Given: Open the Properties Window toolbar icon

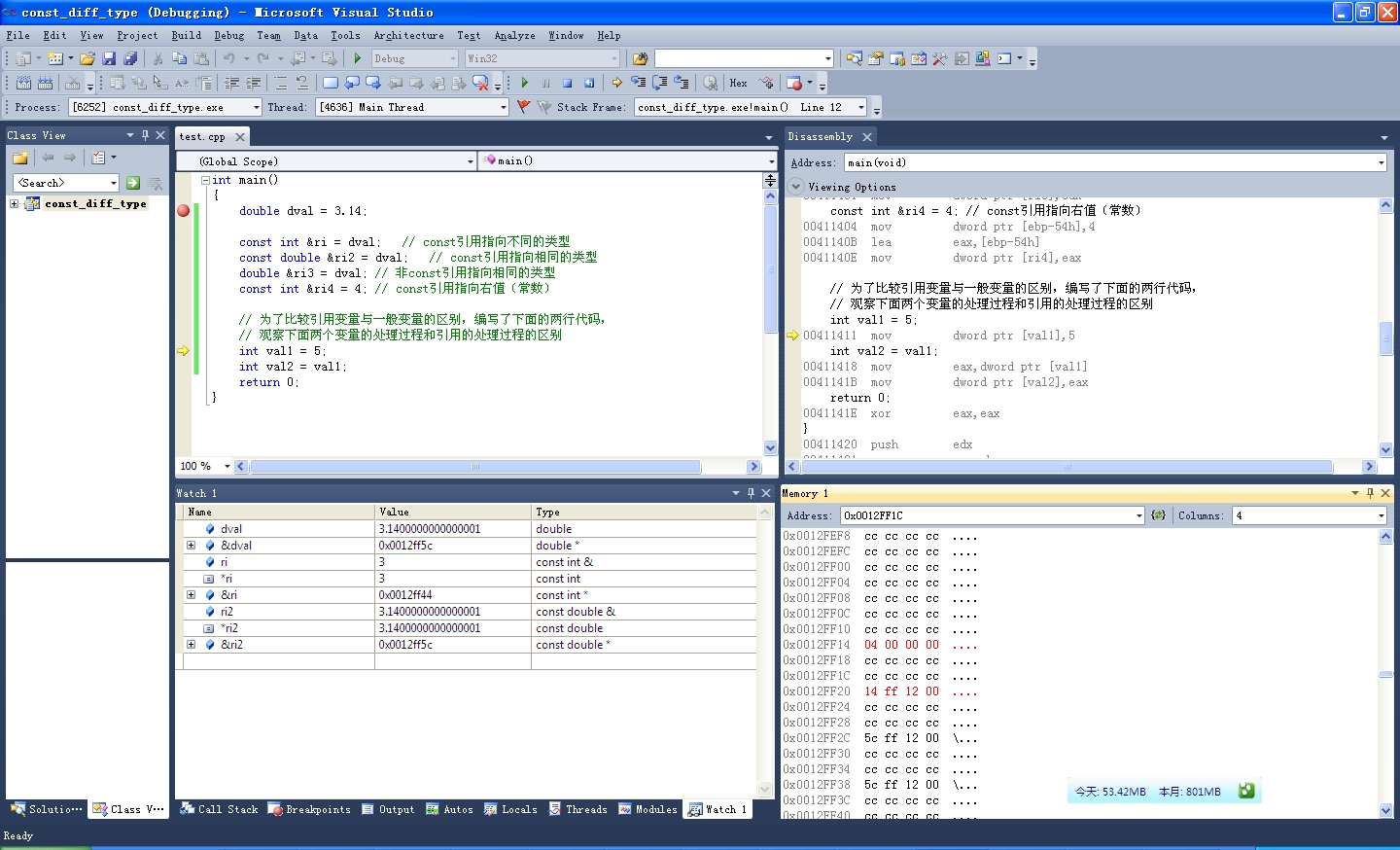Looking at the screenshot, I should click(x=875, y=58).
